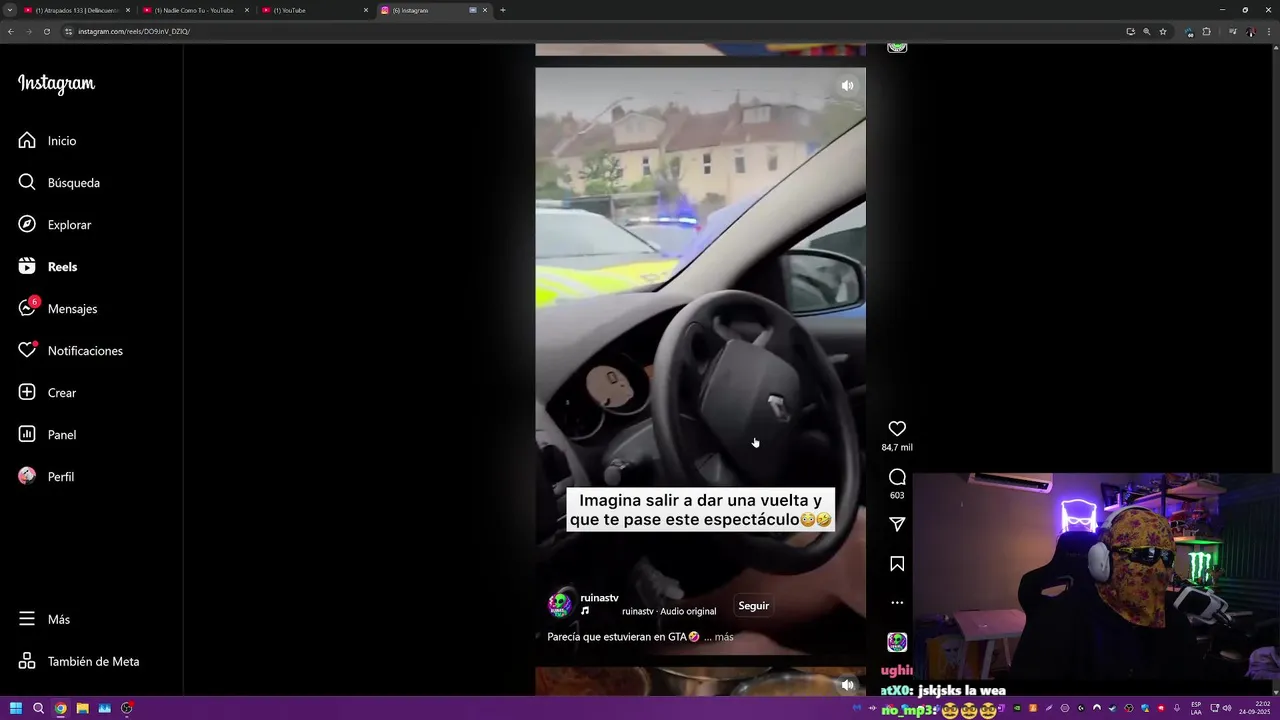This screenshot has width=1280, height=720.
Task: Click the address bar URL
Action: point(134,31)
